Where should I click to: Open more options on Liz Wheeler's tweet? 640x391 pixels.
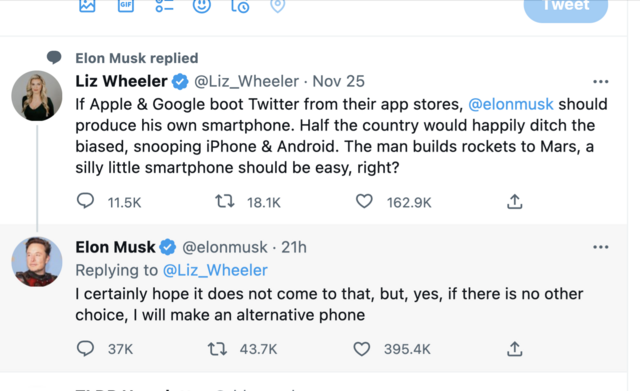tap(600, 82)
